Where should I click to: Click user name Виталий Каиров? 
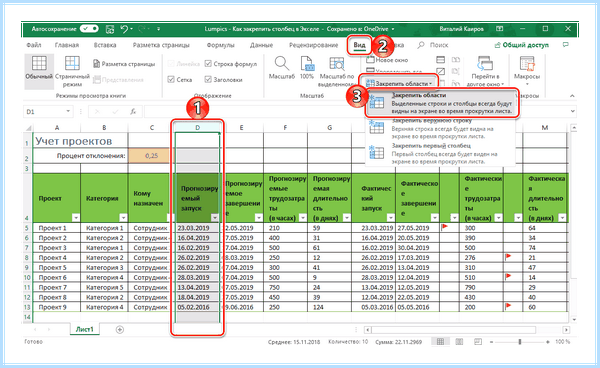[x=461, y=29]
